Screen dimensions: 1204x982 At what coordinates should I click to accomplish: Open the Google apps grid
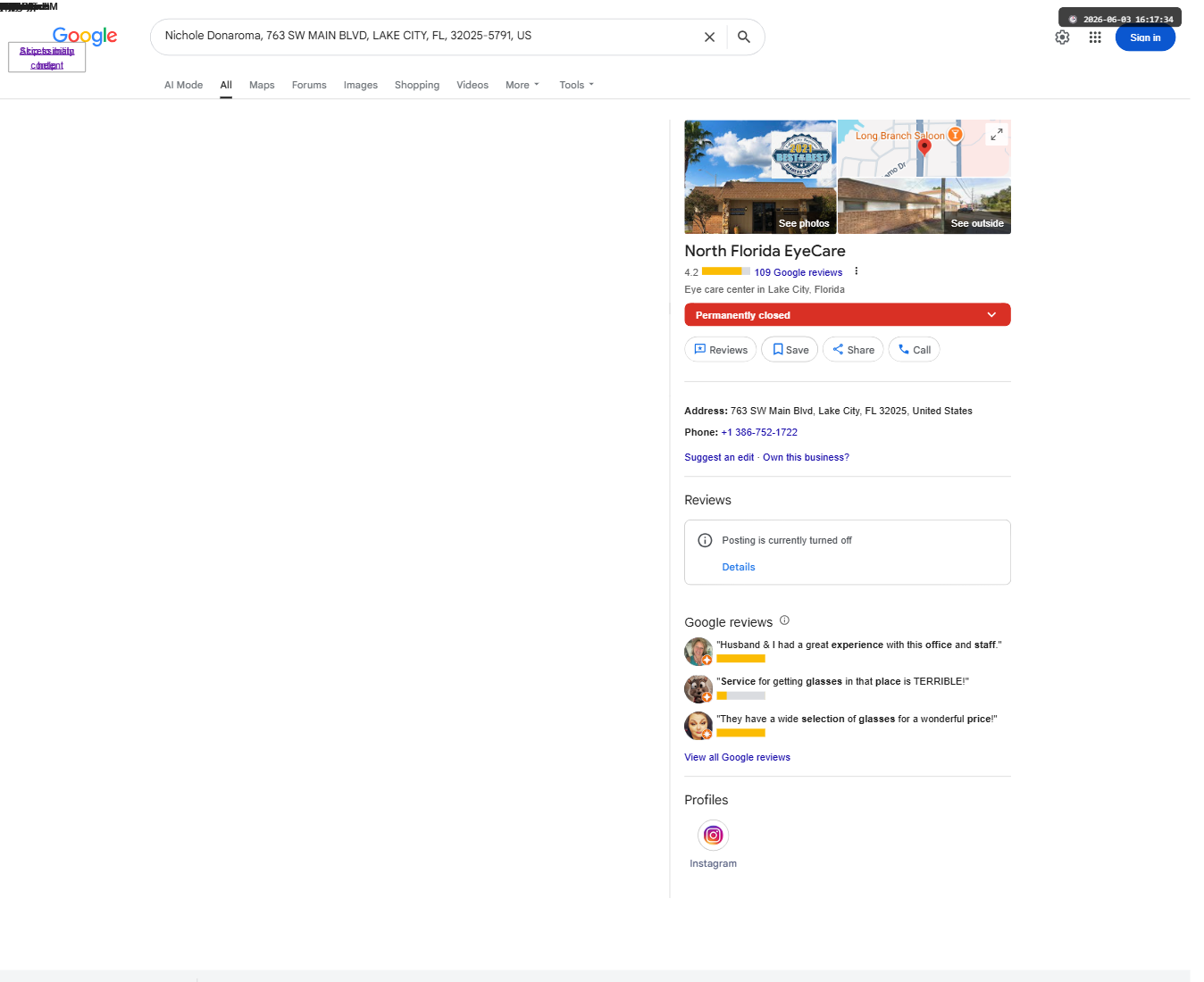pos(1095,37)
